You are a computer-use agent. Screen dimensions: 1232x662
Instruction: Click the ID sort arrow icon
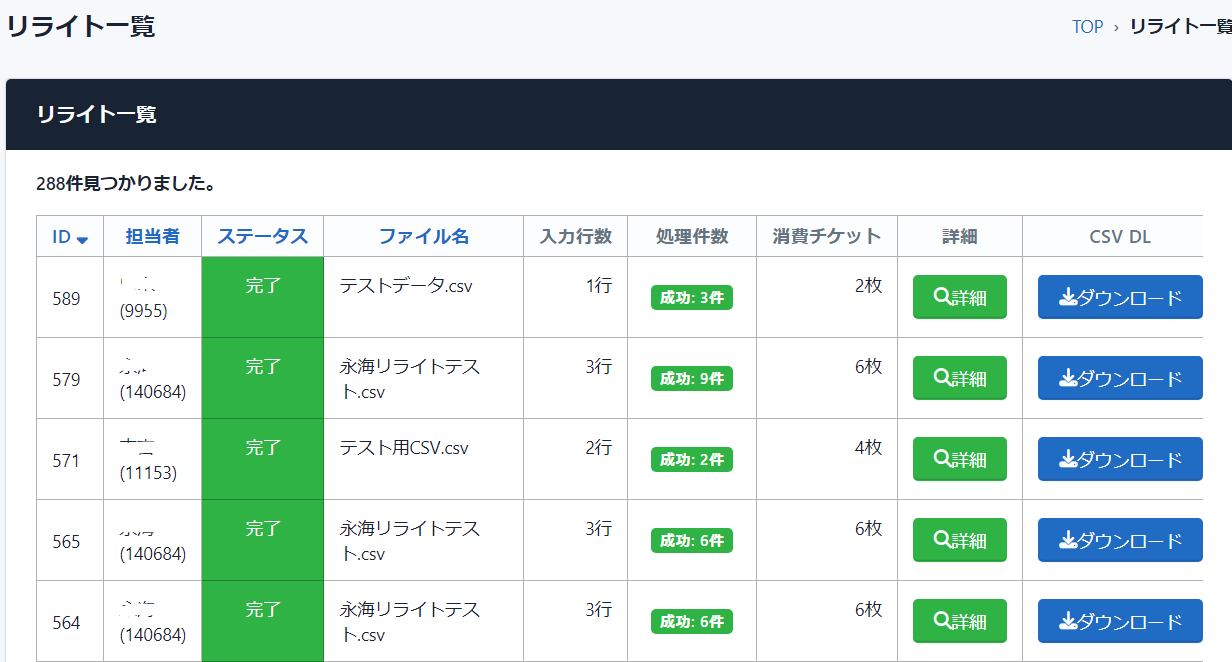click(x=82, y=239)
